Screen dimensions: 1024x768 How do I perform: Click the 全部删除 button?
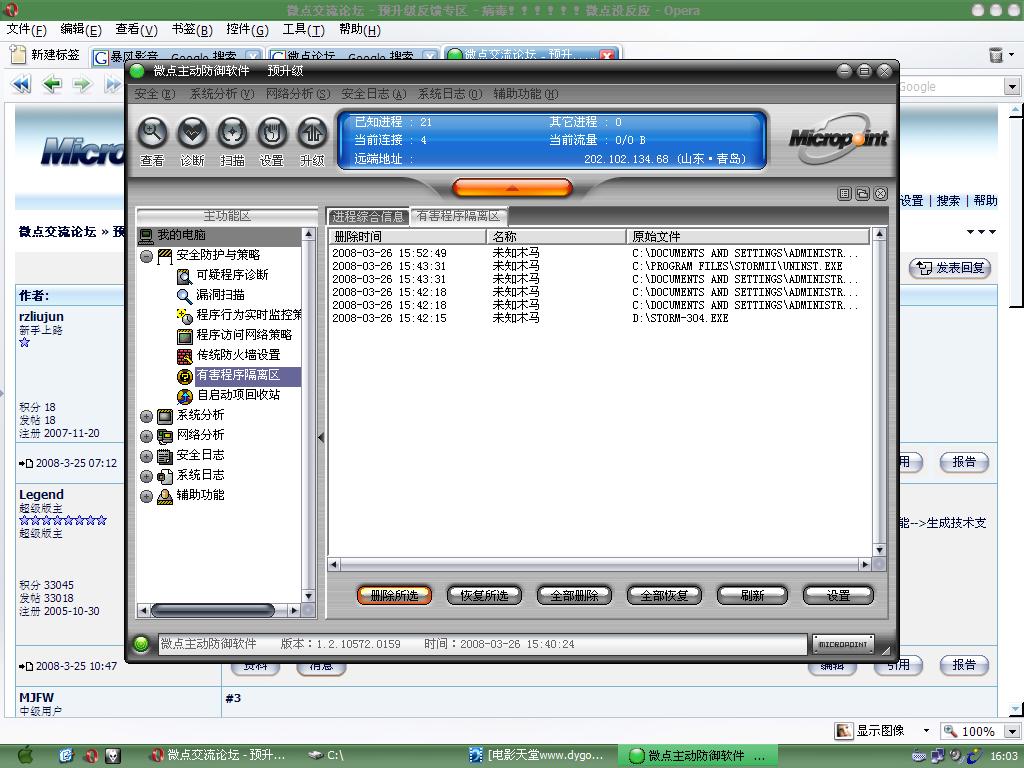coord(574,595)
